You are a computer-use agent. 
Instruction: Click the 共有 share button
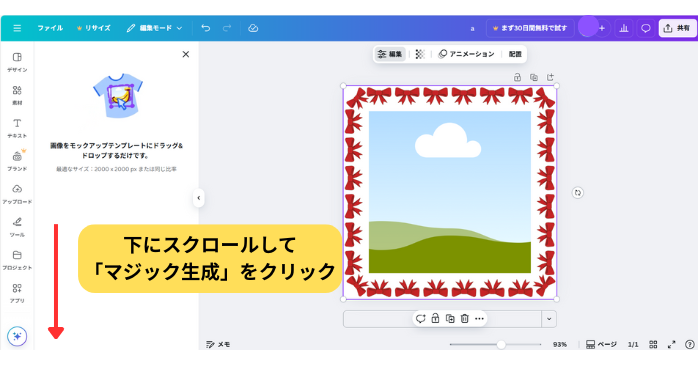coord(677,28)
